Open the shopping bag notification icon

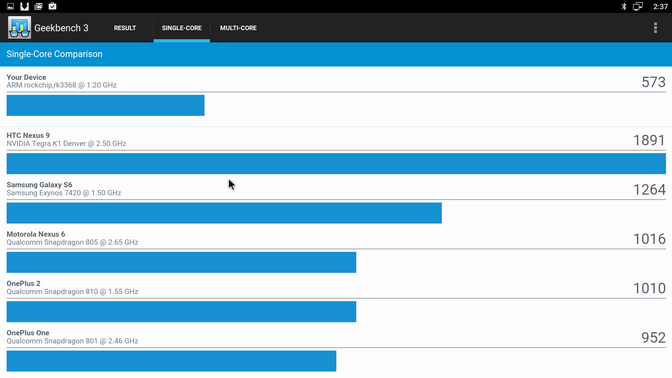click(x=52, y=6)
